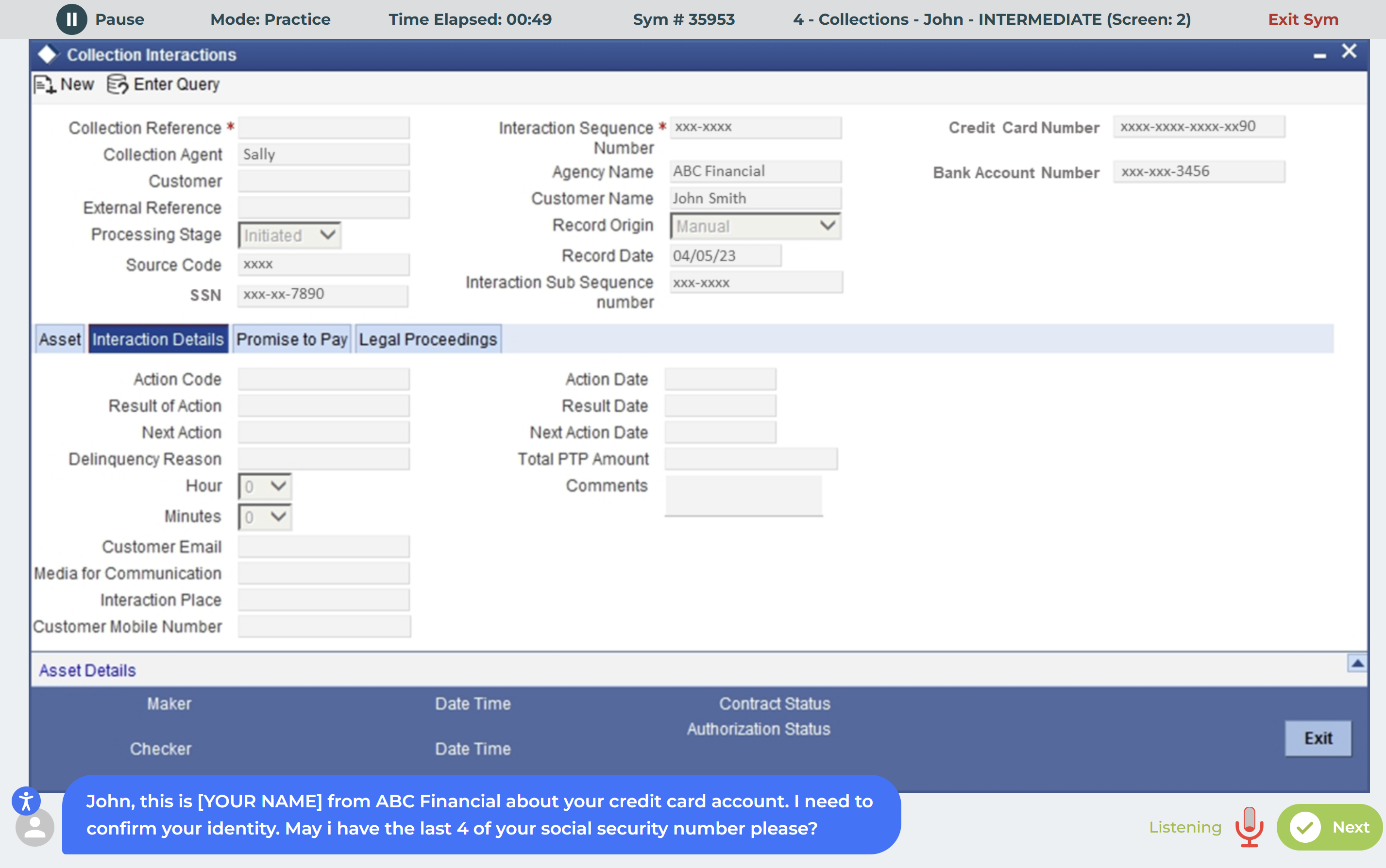1386x868 pixels.
Task: Open the Legal Proceedings tab
Action: [428, 339]
